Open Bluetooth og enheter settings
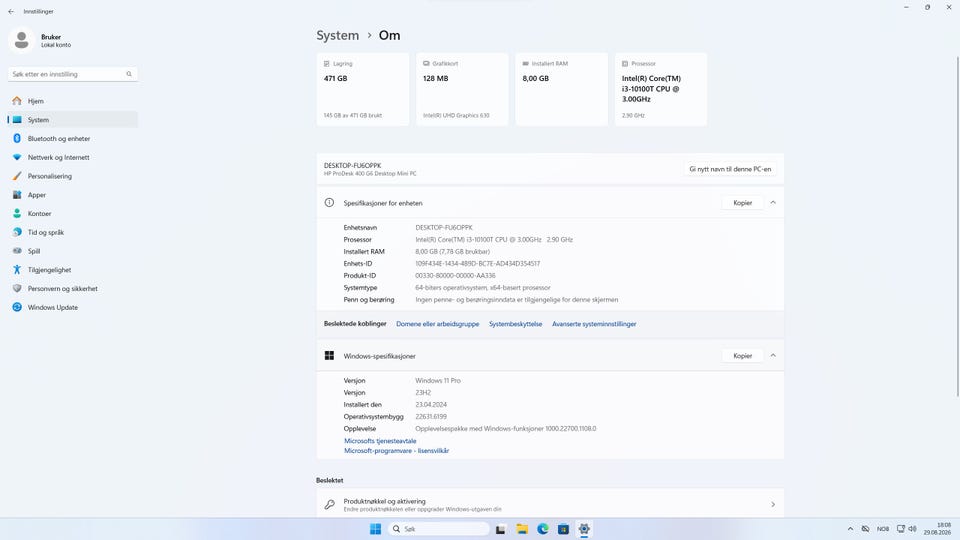The image size is (960, 540). pos(73,139)
